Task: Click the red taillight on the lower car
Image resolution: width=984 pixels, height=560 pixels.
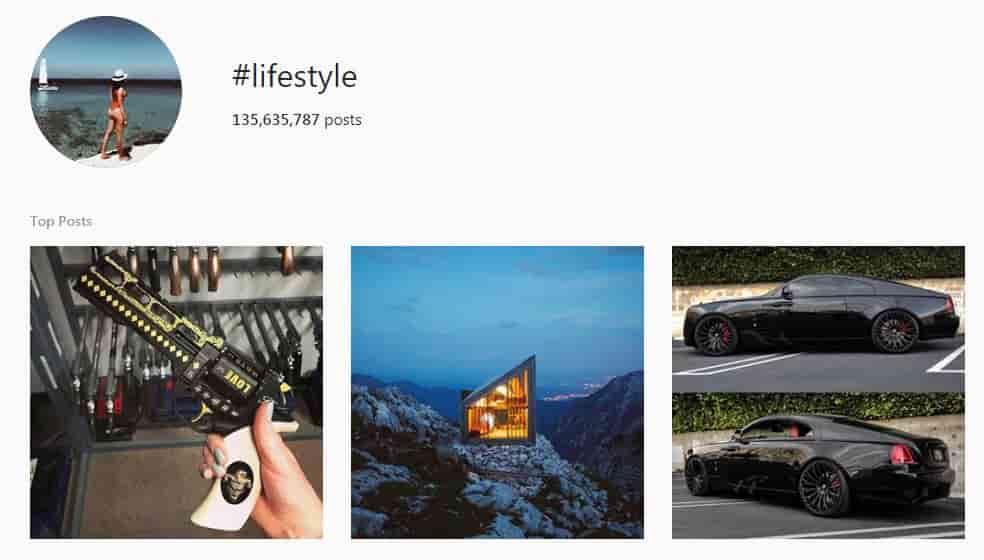Action: pyautogui.click(x=901, y=455)
